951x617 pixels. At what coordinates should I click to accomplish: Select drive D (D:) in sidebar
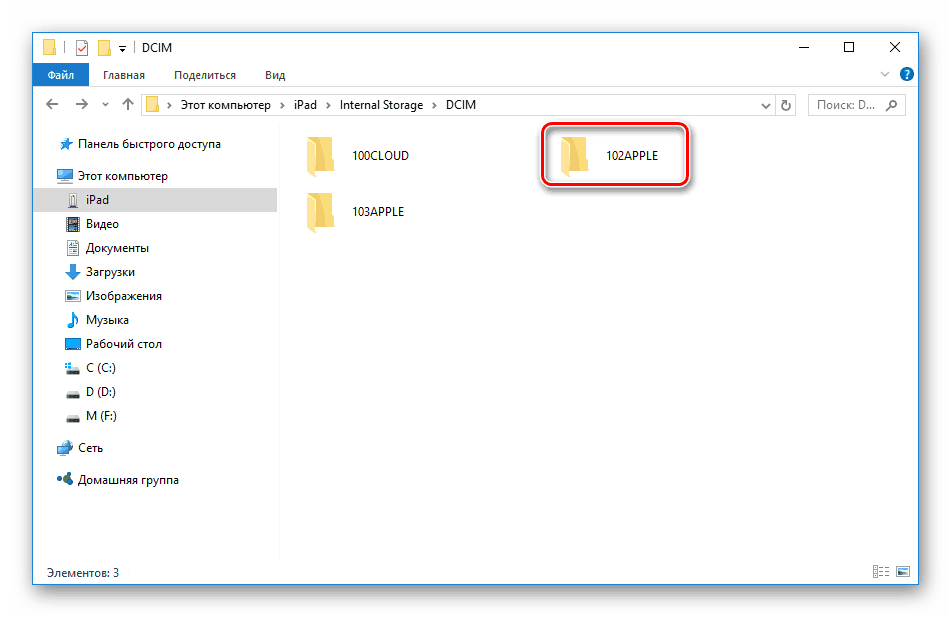coord(90,392)
